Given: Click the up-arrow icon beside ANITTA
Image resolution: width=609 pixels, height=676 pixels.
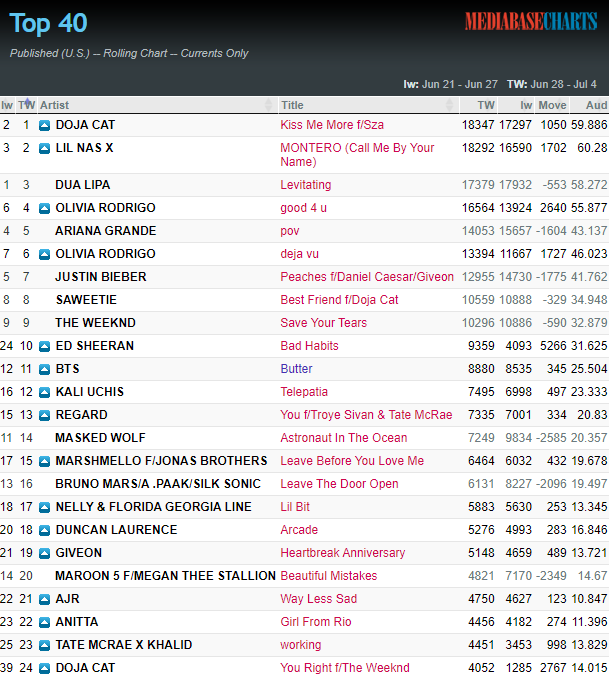Looking at the screenshot, I should pyautogui.click(x=44, y=623).
